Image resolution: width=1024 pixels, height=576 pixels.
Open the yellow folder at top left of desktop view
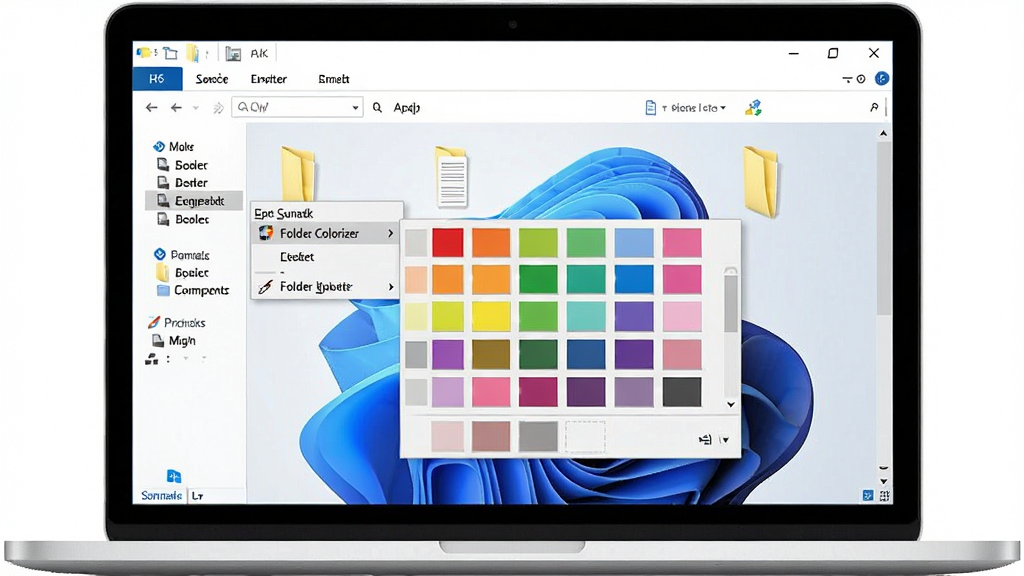298,173
